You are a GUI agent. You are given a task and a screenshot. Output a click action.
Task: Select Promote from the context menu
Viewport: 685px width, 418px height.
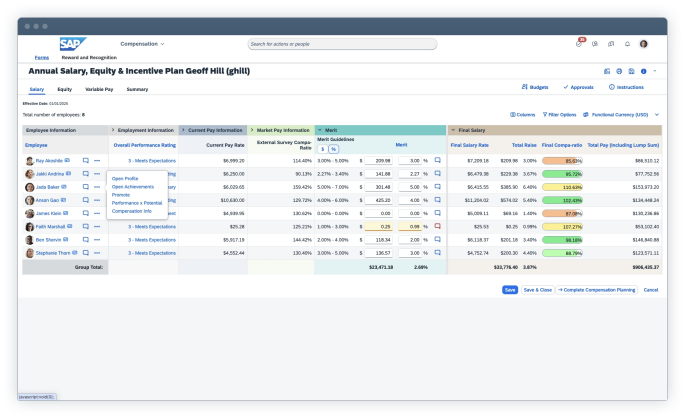pos(121,195)
